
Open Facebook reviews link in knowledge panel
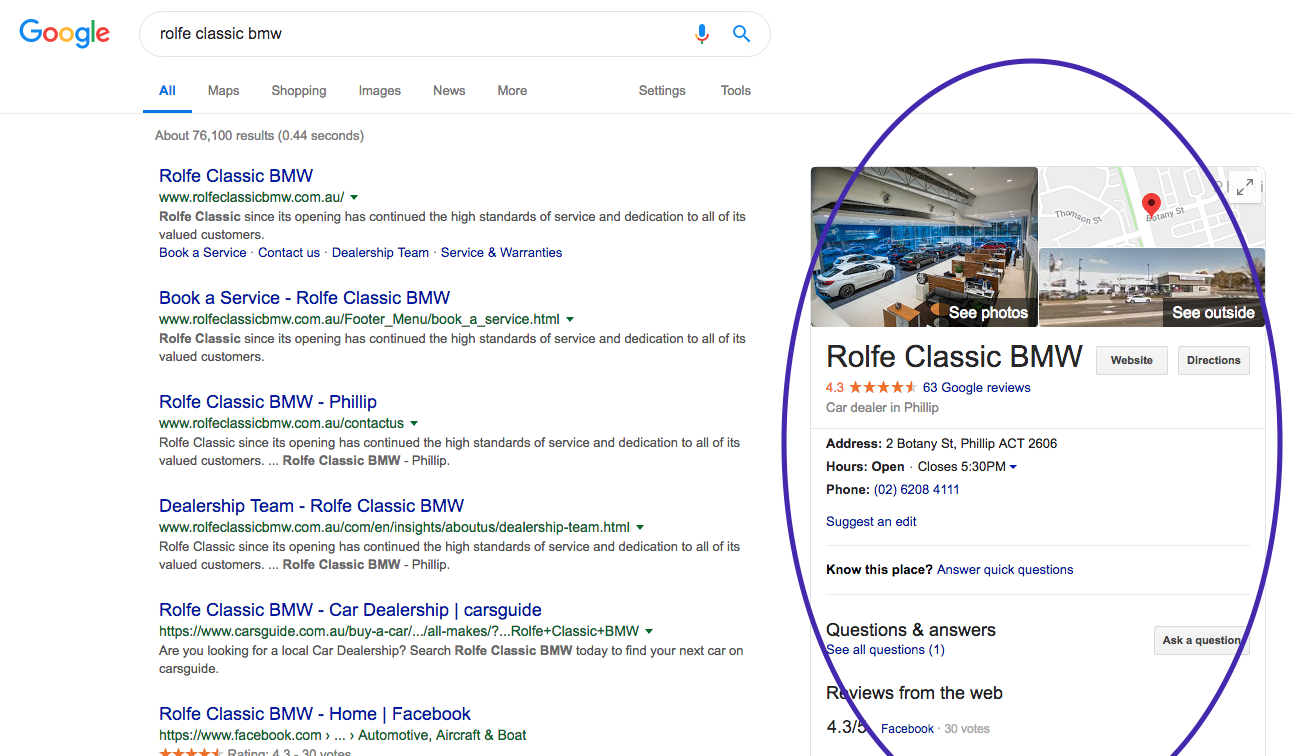click(x=907, y=728)
